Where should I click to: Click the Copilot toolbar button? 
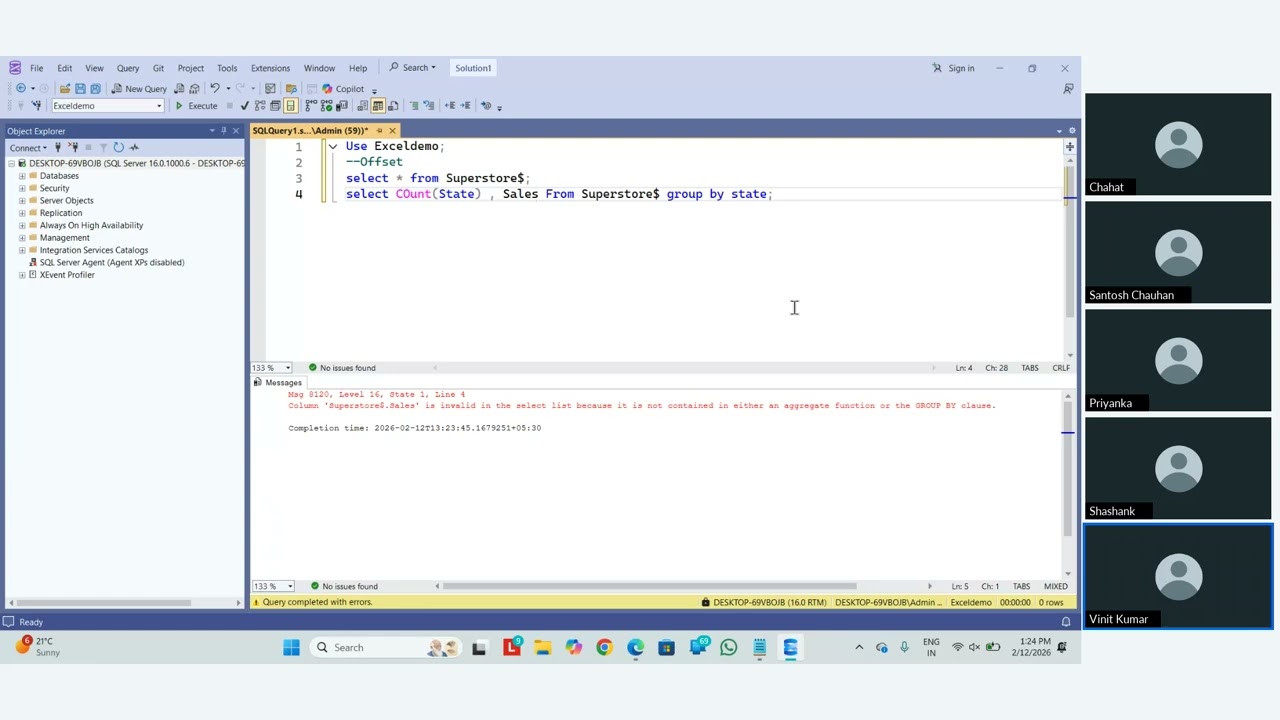tap(343, 88)
